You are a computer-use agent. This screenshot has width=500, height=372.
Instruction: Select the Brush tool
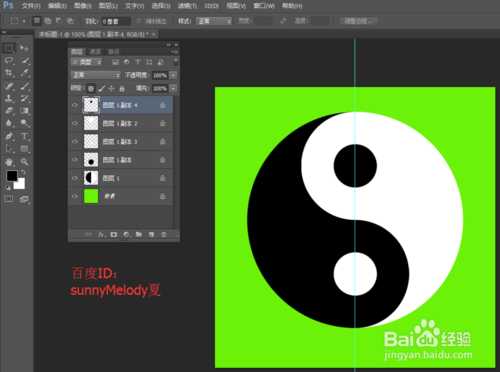point(24,86)
